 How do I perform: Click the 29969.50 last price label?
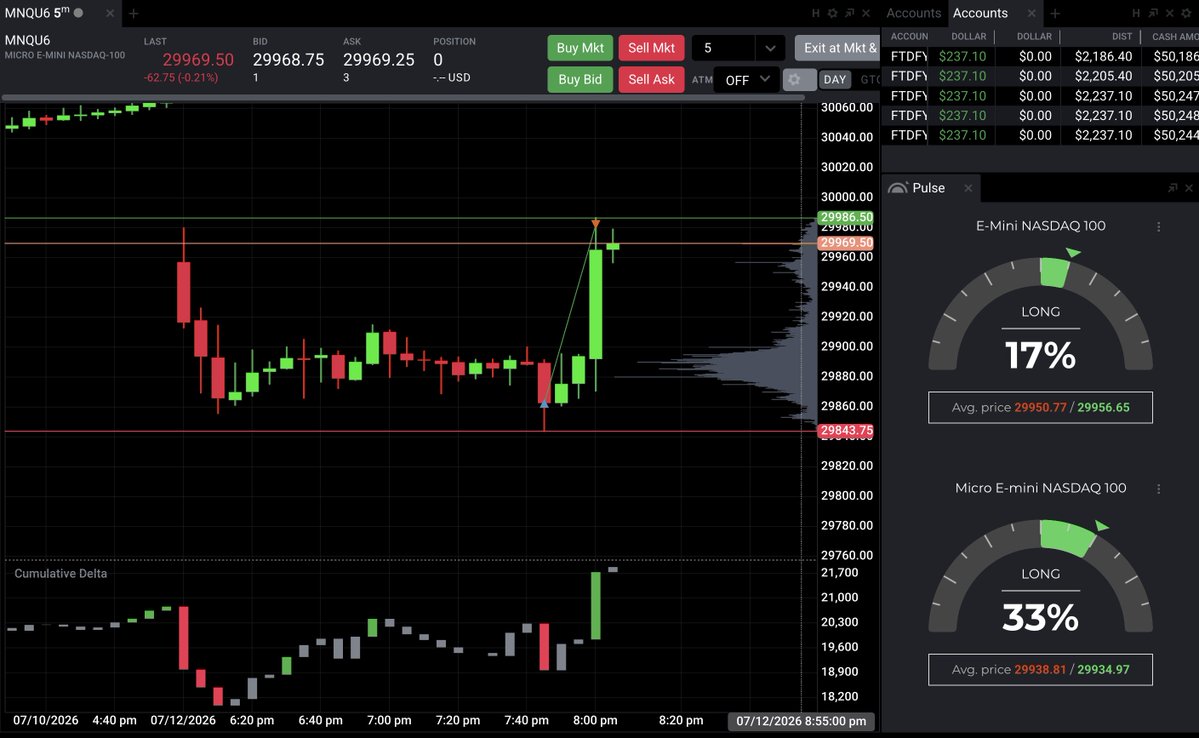[846, 243]
